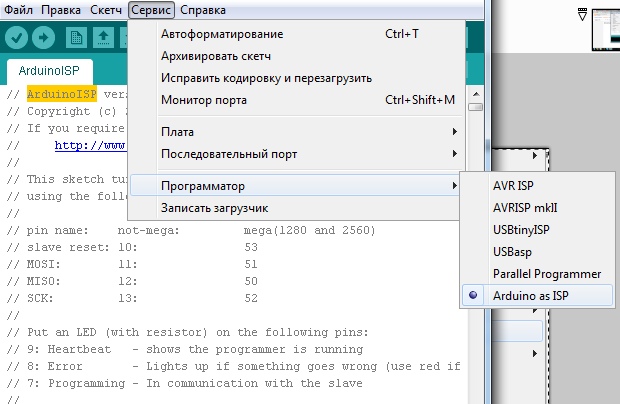Click the '// MOSI:' comment line
620x404 pixels.
[x=132, y=264]
